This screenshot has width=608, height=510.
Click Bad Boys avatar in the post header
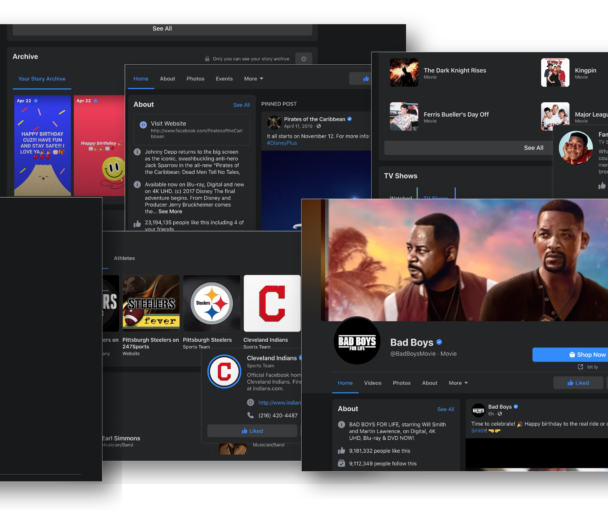click(478, 410)
